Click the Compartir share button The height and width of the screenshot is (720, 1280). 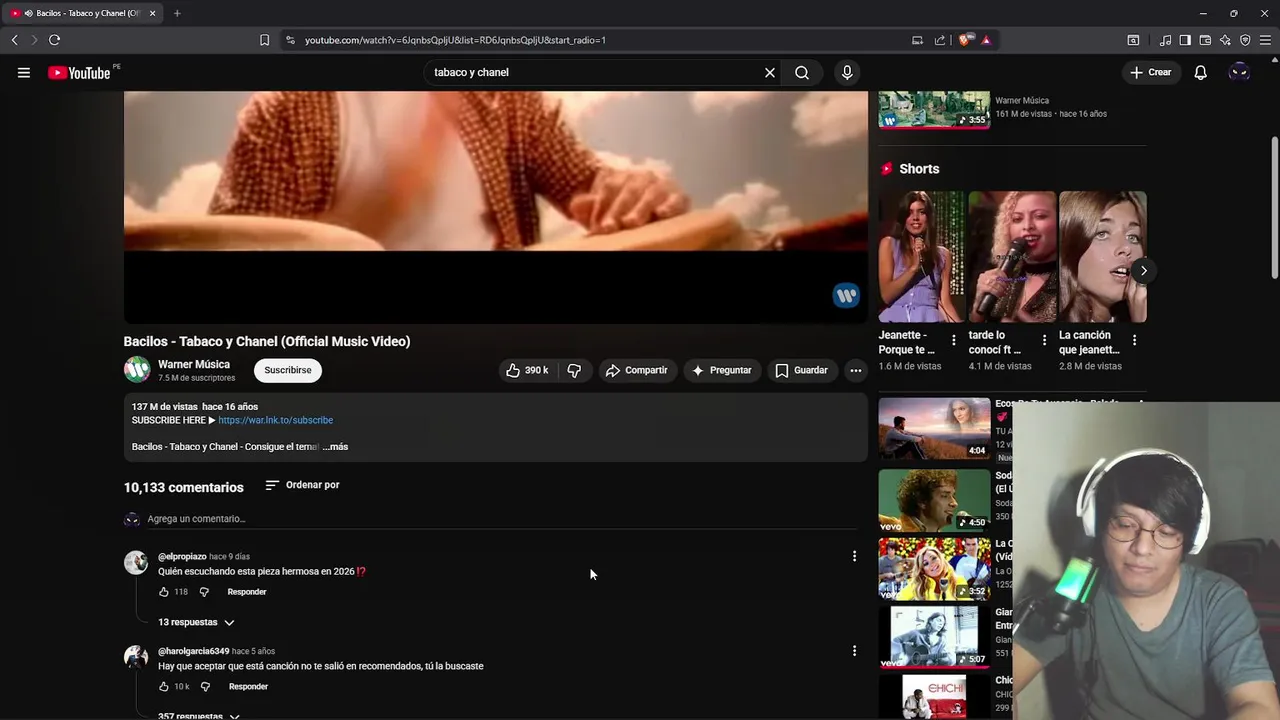point(636,370)
